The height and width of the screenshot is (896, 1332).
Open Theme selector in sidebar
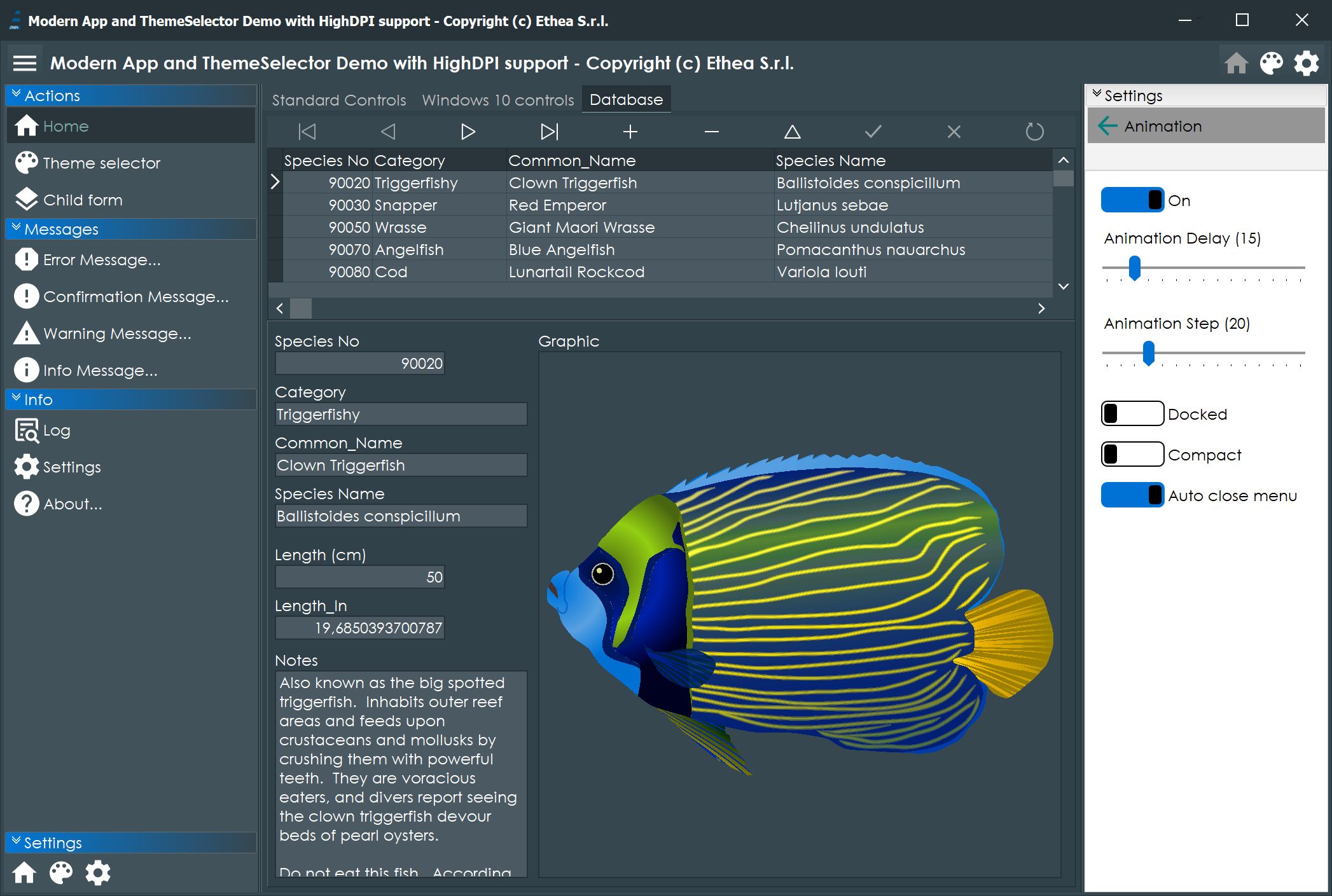coord(101,163)
